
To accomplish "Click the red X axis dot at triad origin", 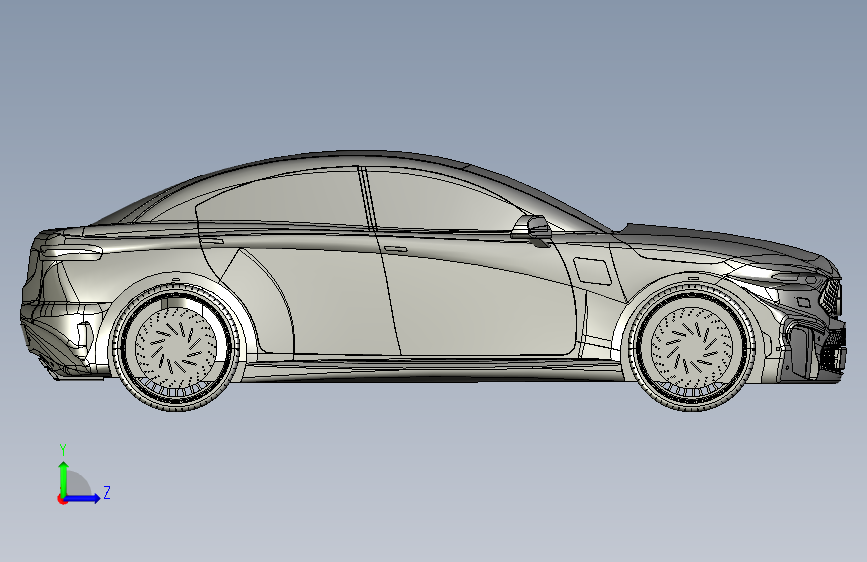I will [x=62, y=499].
